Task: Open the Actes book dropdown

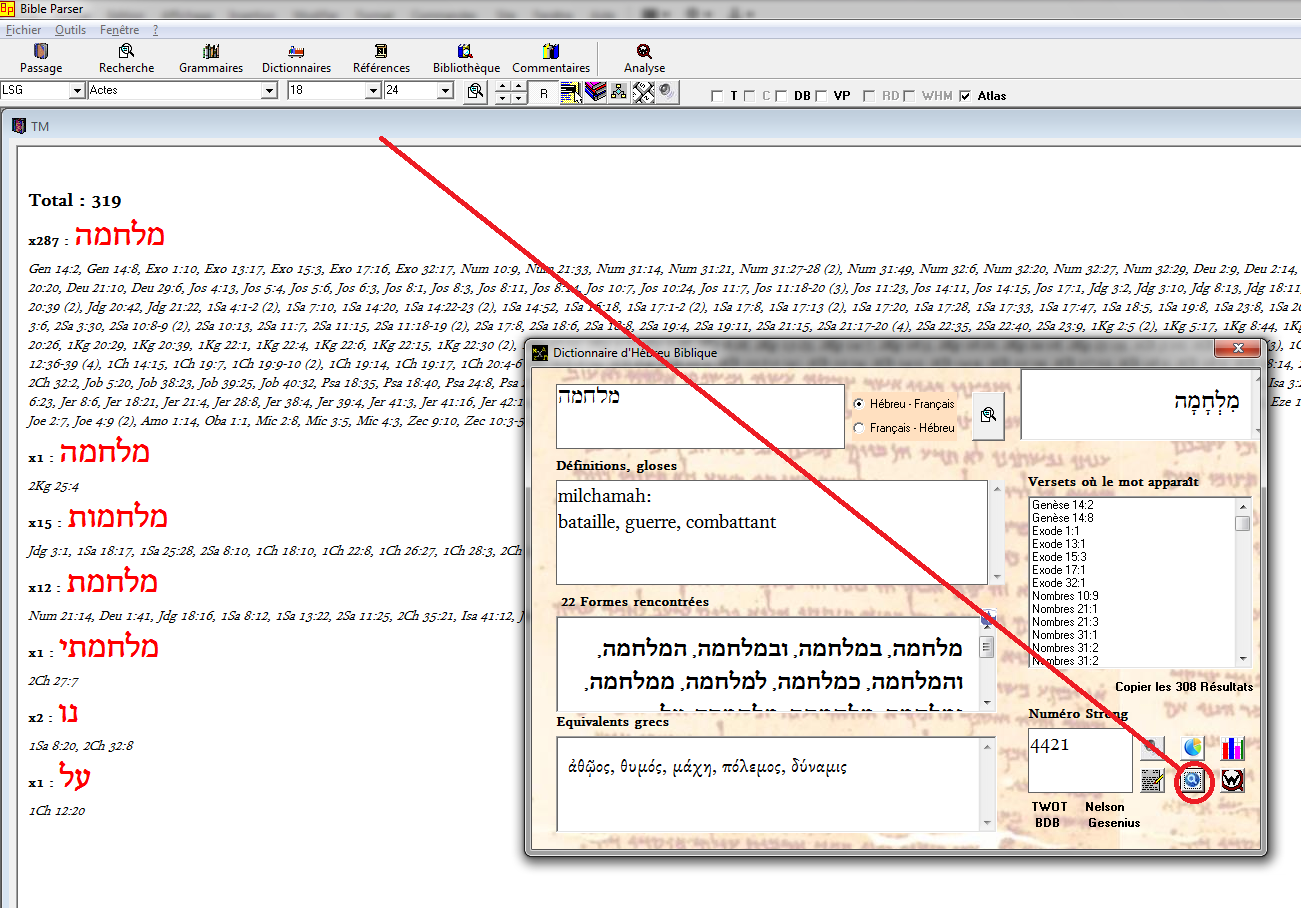Action: pos(268,91)
